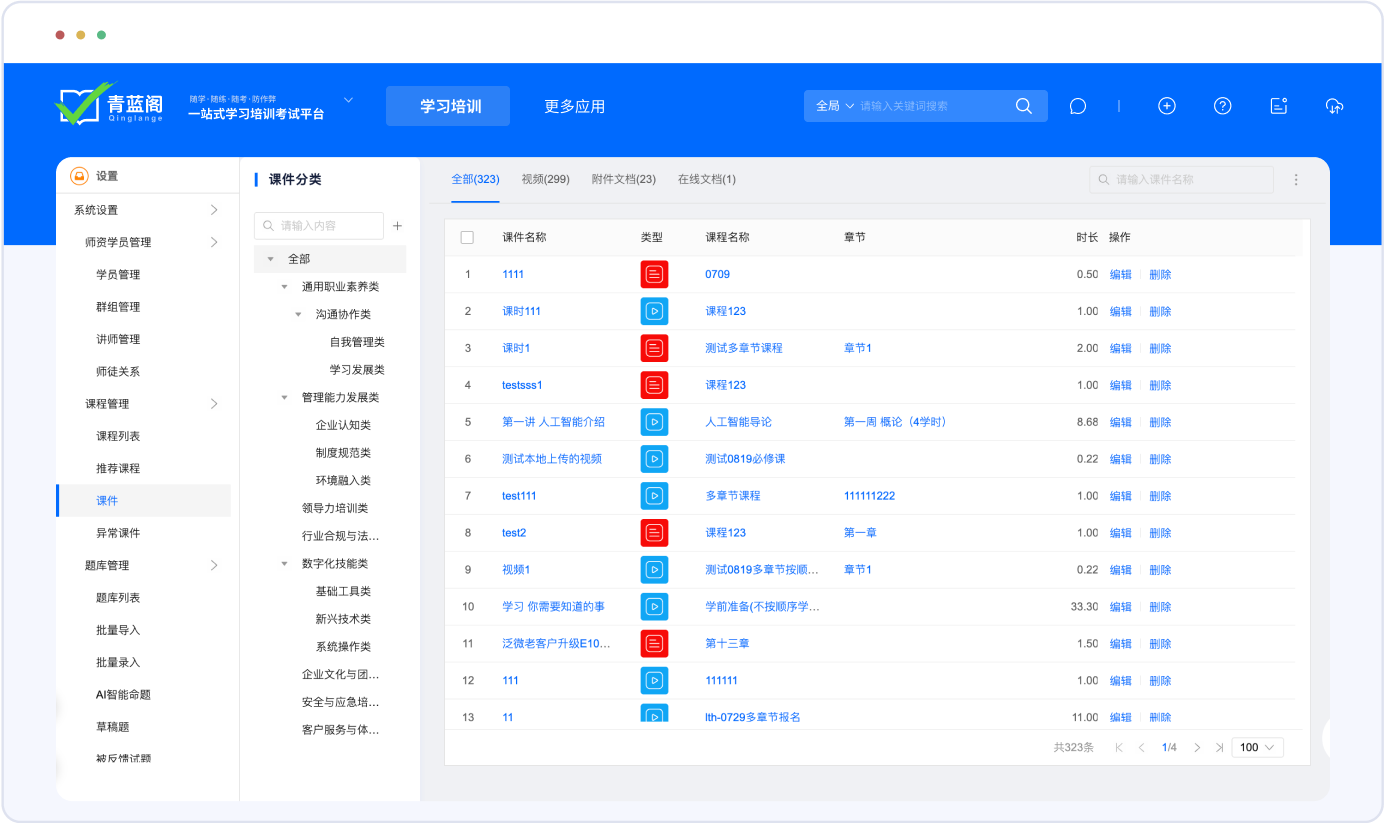
Task: Click the document type icon for 1111
Action: coord(653,274)
